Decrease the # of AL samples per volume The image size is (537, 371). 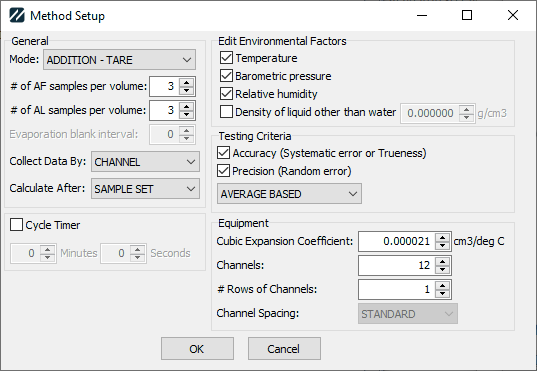[x=186, y=114]
